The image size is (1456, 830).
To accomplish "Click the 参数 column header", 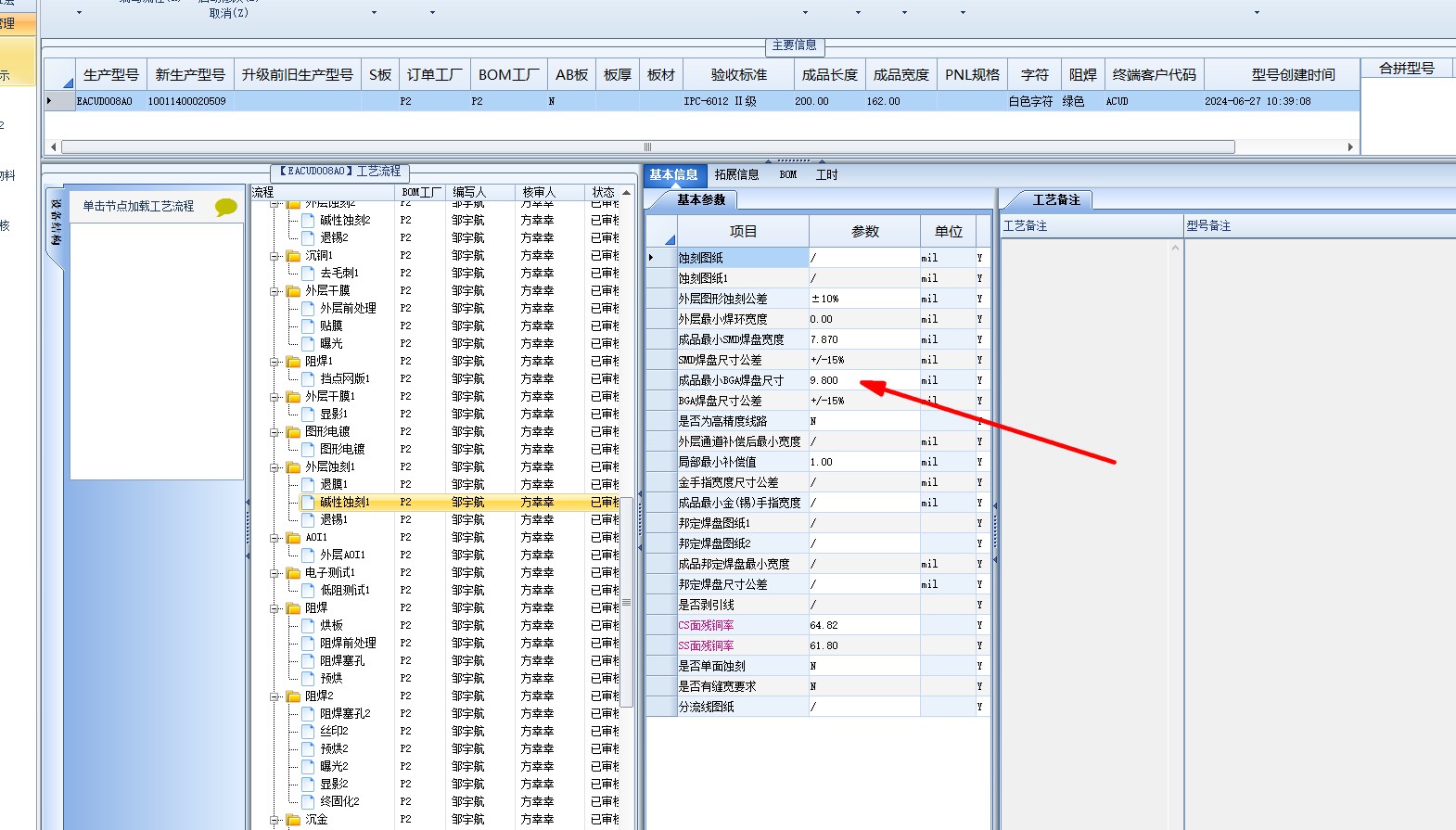I will [864, 232].
